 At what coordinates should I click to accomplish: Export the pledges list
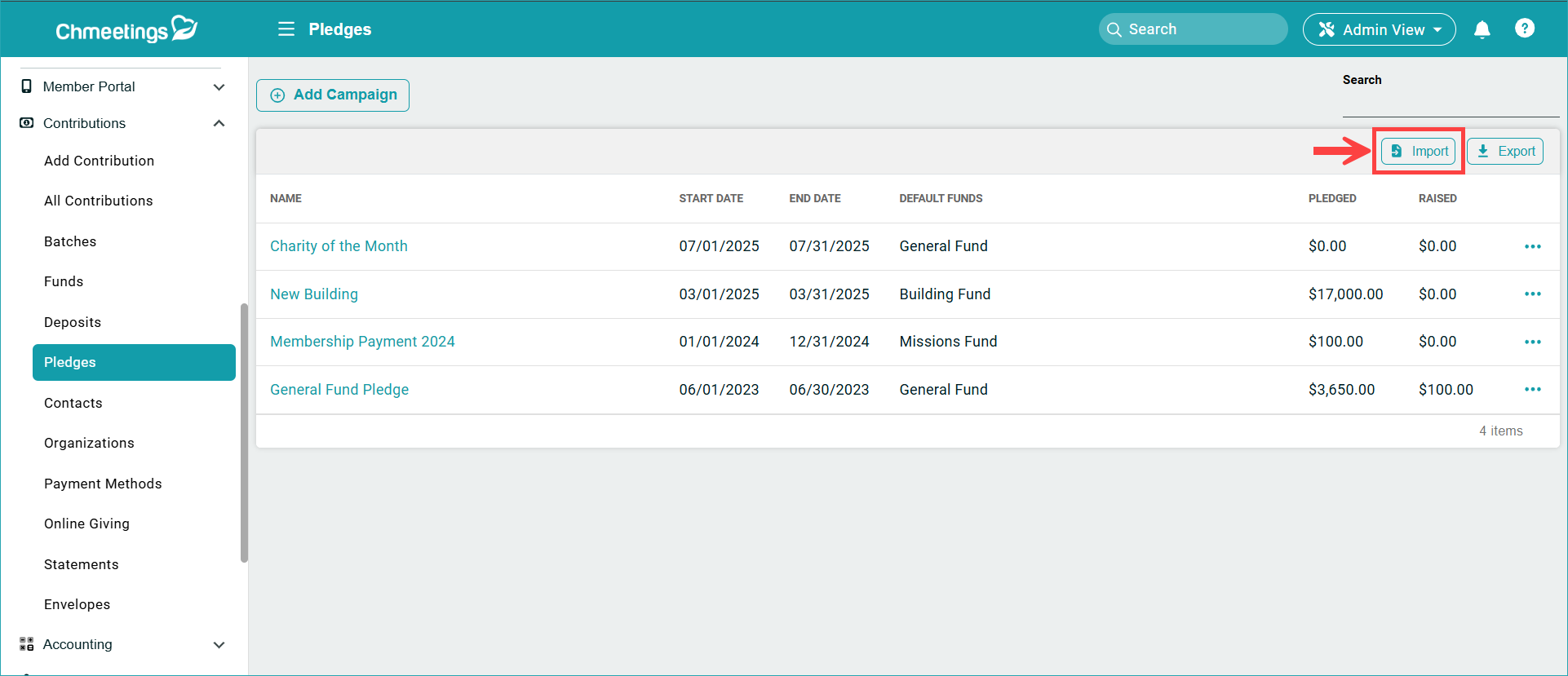point(1505,152)
